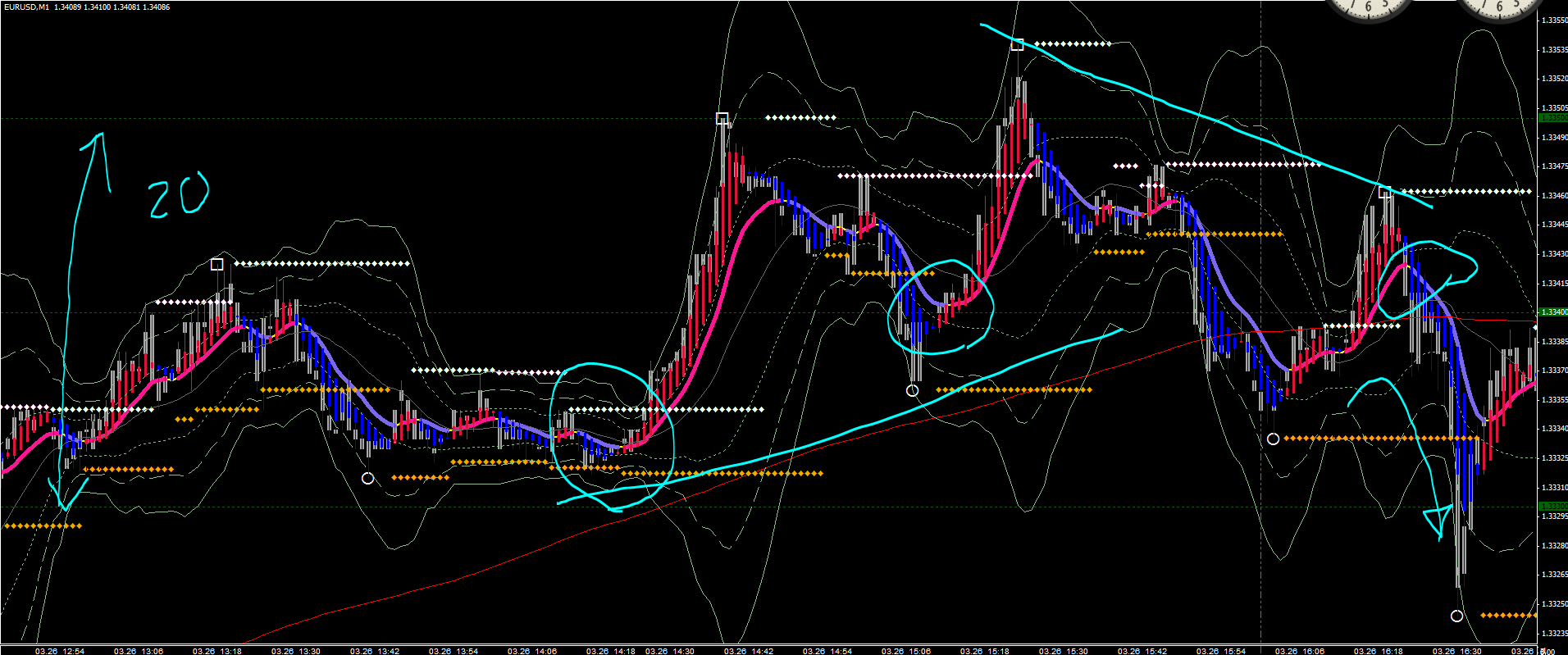This screenshot has width=1568, height=655.
Task: Click the "03.26 15:18" time label
Action: pos(985,651)
